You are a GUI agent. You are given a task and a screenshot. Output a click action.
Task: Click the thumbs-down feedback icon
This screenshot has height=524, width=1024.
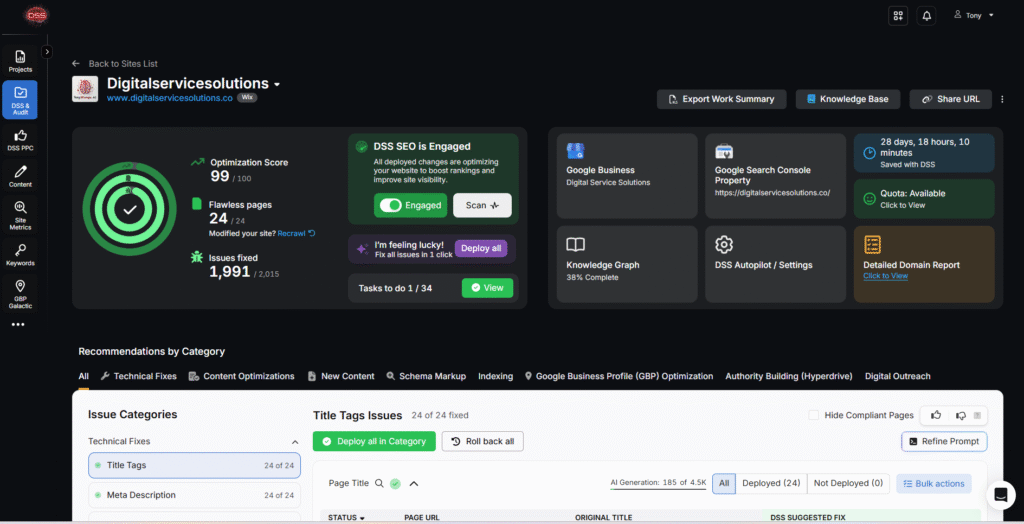tap(960, 415)
